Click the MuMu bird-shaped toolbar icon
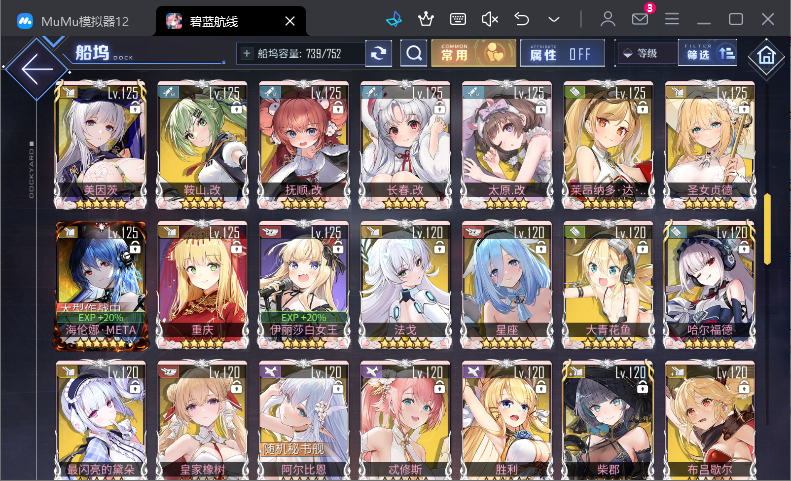This screenshot has width=791, height=481. (394, 20)
